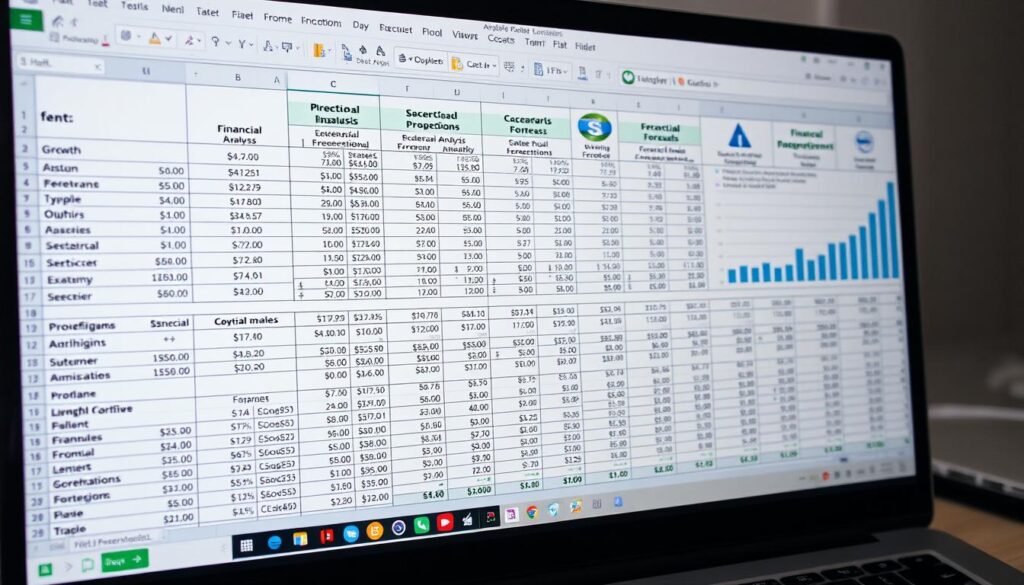Click the Duplicates button in the toolbar
This screenshot has width=1024, height=585.
[430, 60]
